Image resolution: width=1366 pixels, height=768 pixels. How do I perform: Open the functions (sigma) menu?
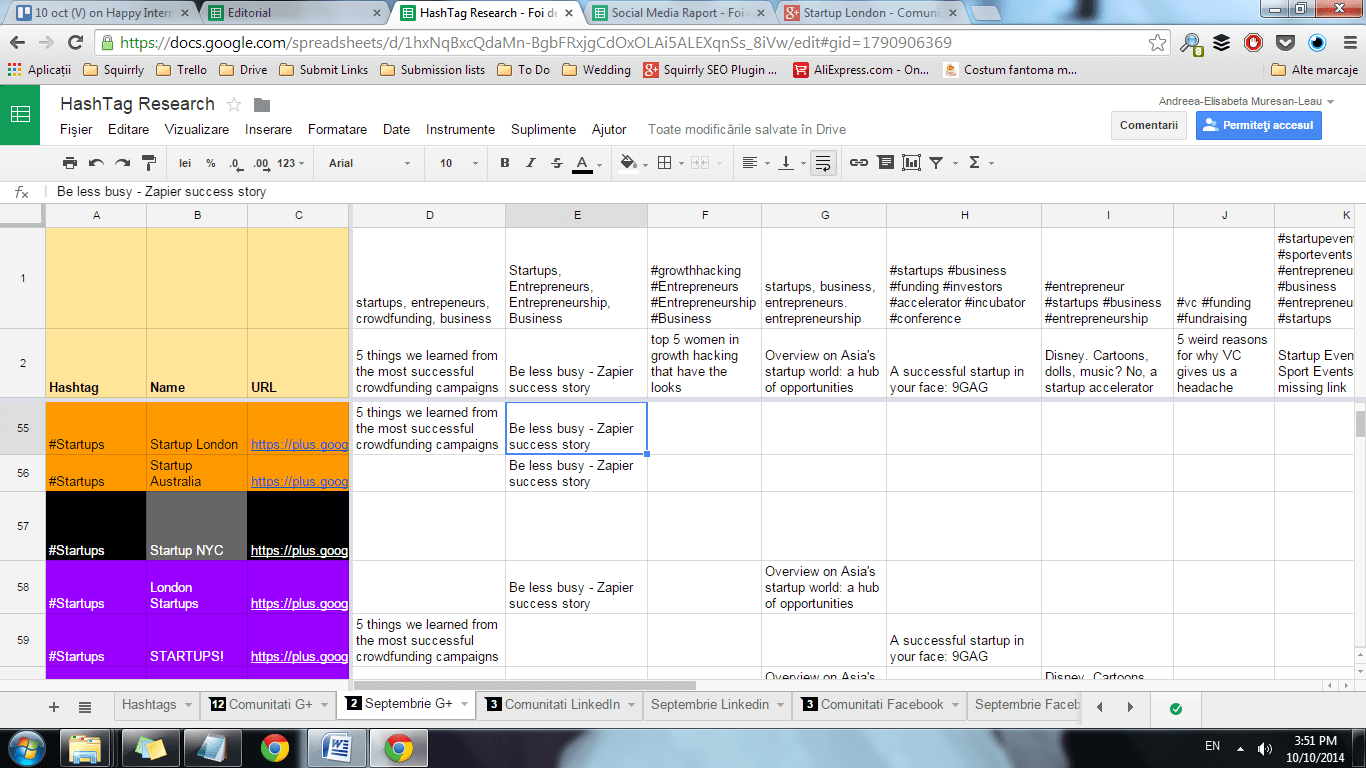click(979, 163)
